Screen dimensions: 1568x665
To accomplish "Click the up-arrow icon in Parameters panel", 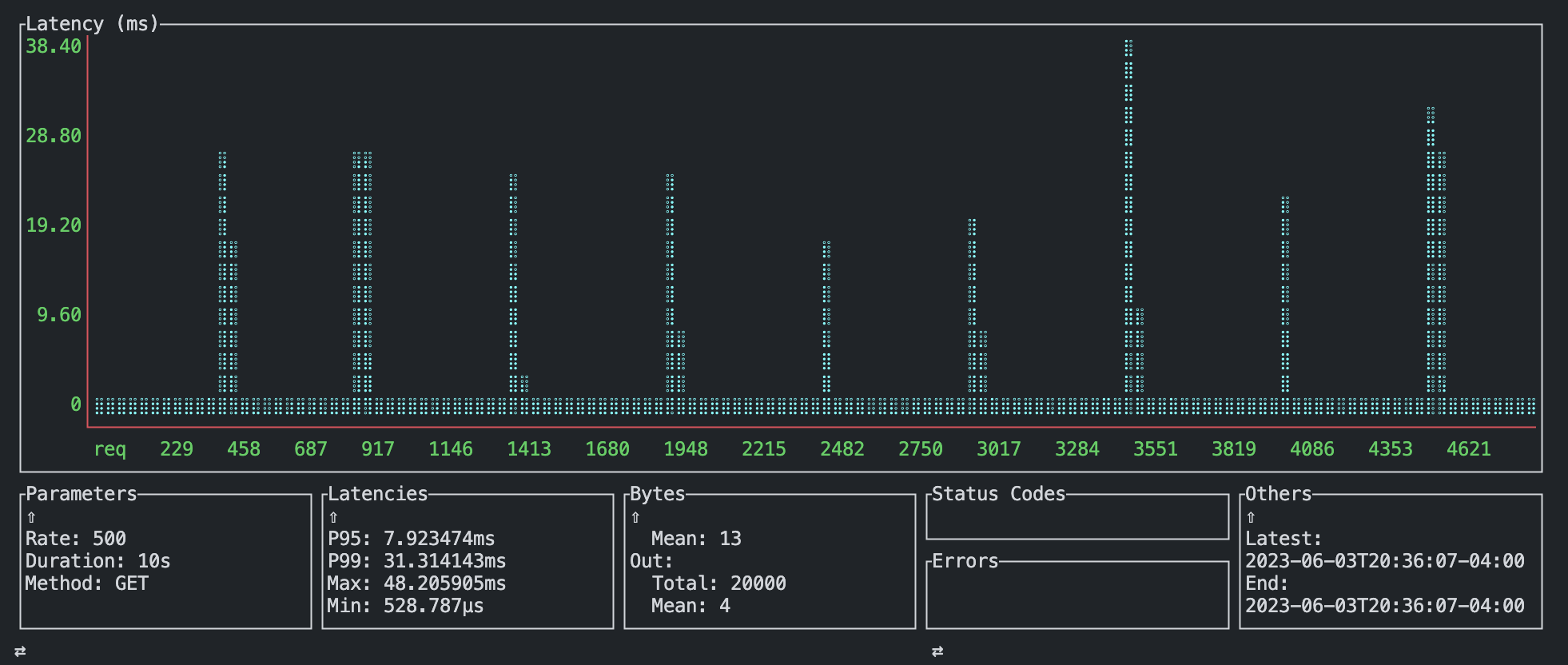I will (31, 517).
